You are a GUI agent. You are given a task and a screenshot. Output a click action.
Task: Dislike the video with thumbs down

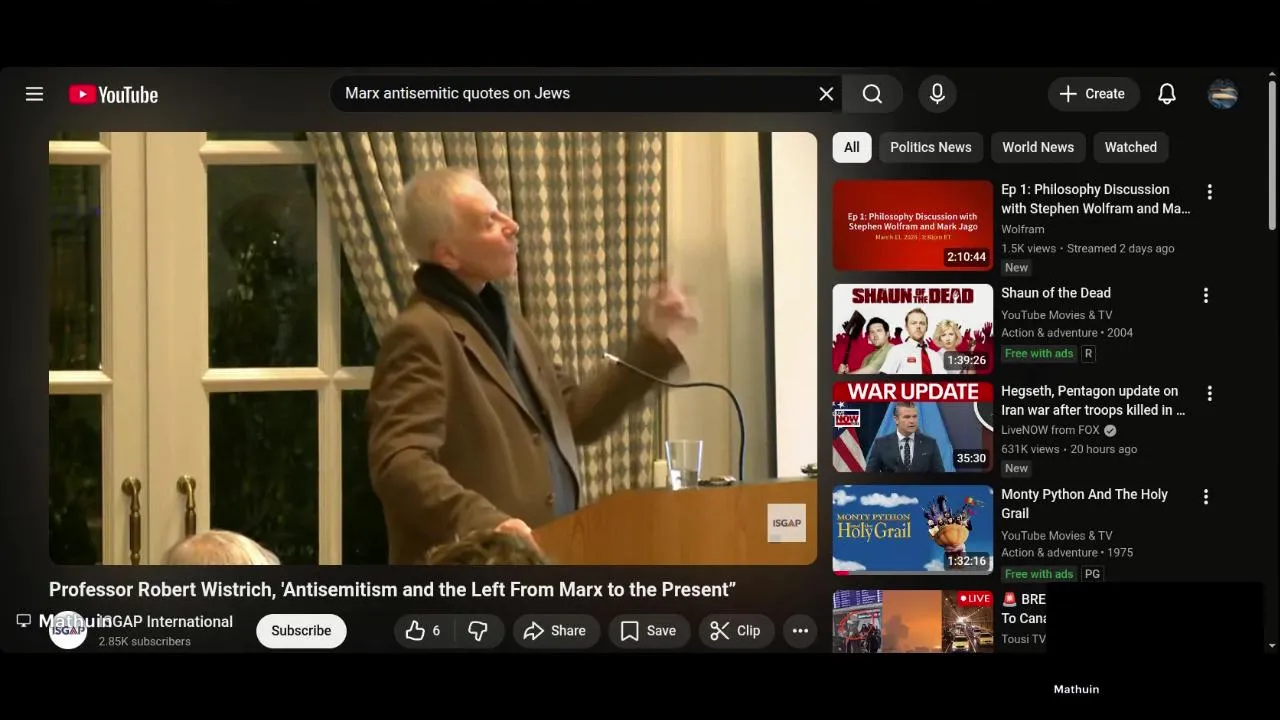[x=478, y=631]
